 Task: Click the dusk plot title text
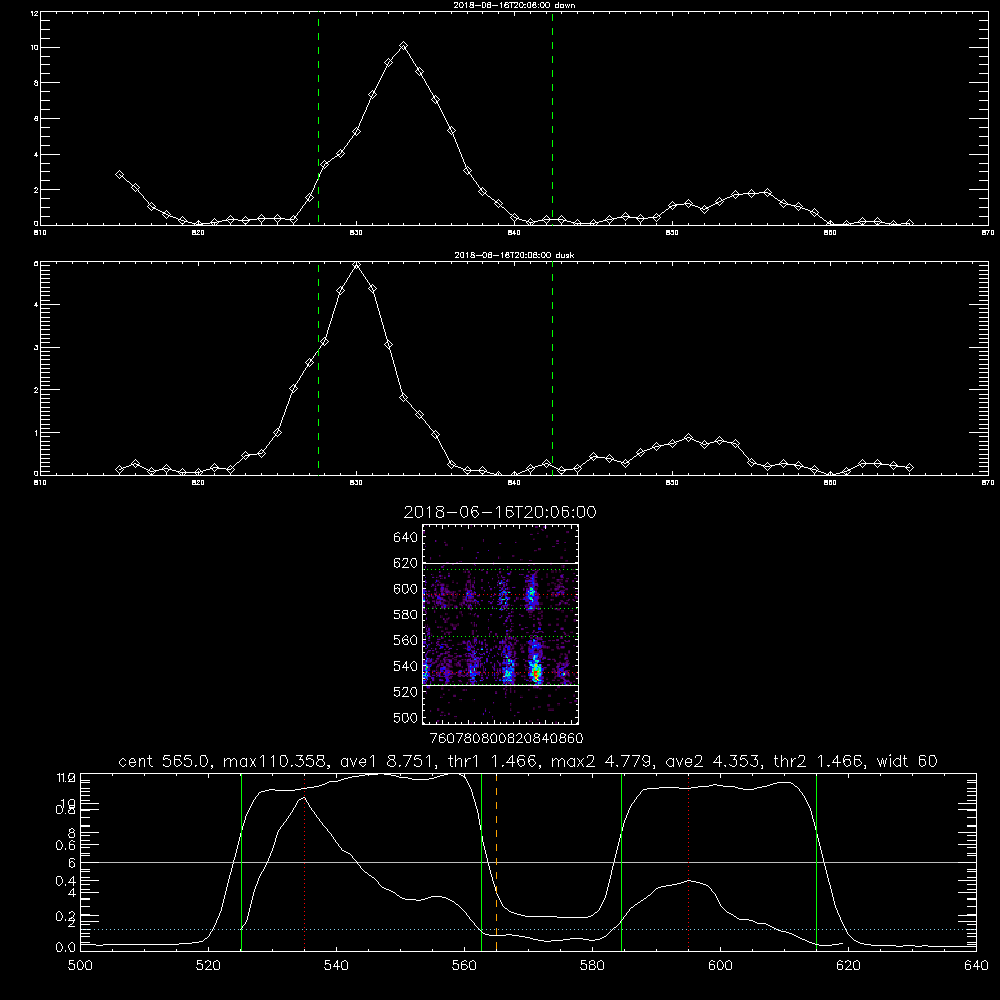514,255
